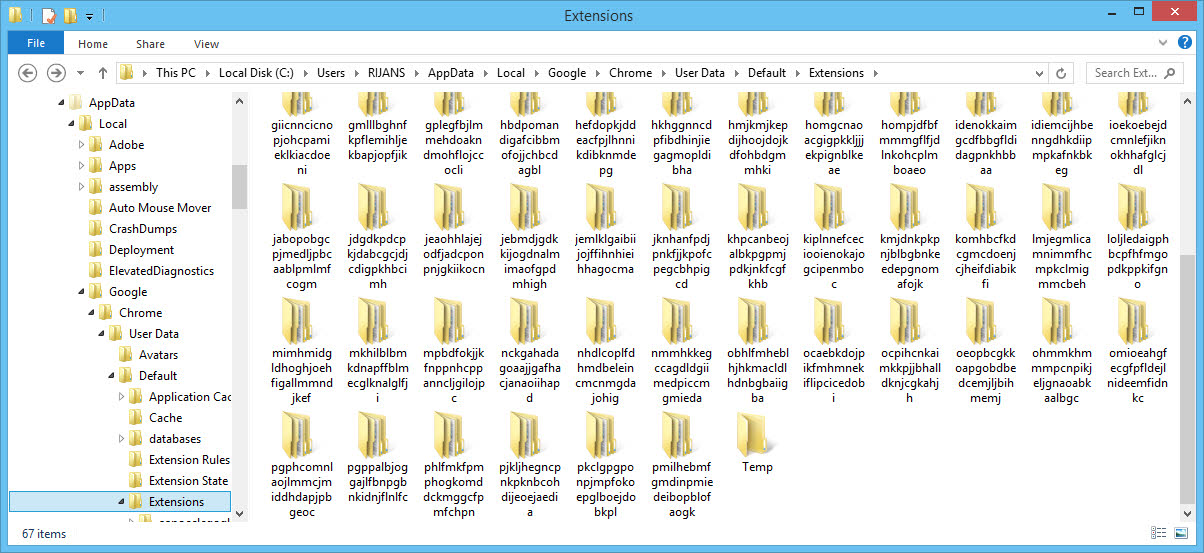Switch to the View ribbon tab
The image size is (1204, 553).
(x=206, y=44)
